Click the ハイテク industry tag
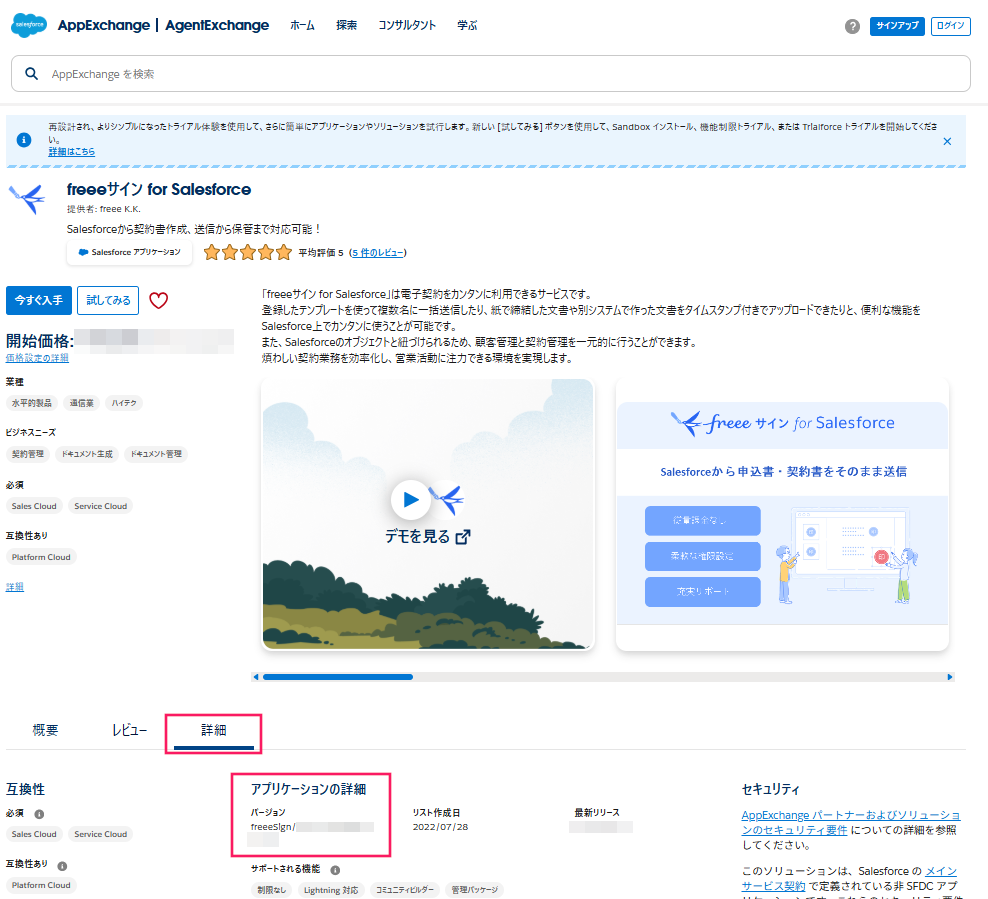The height and width of the screenshot is (899, 988). [x=124, y=403]
